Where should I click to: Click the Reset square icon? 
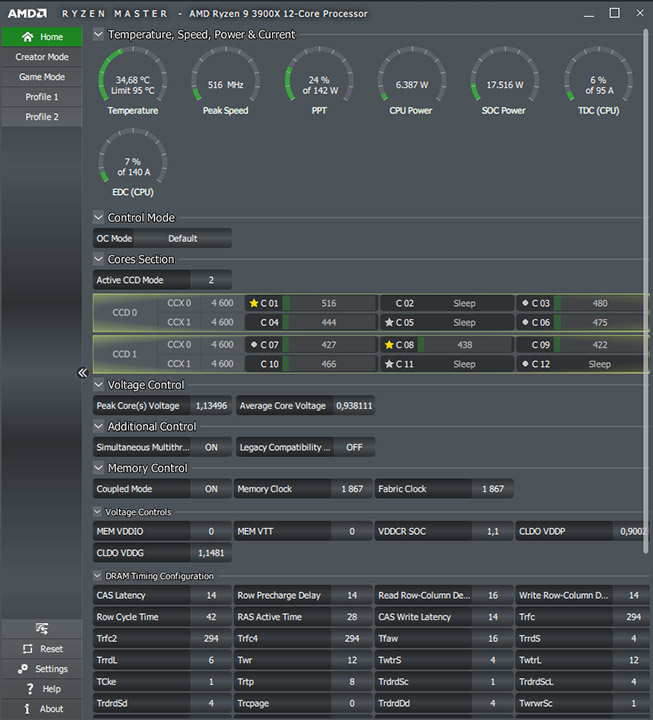28,648
